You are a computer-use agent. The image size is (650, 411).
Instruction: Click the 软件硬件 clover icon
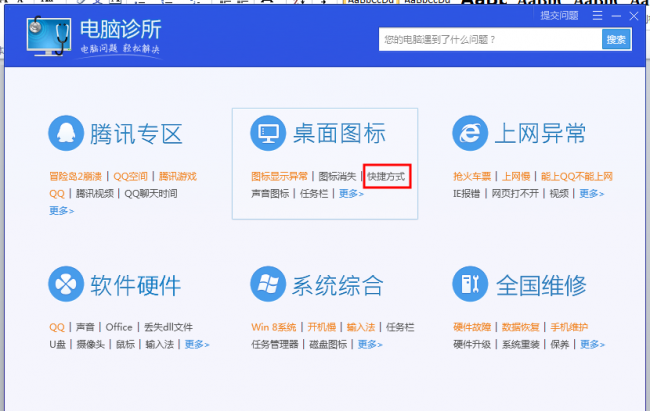(66, 284)
